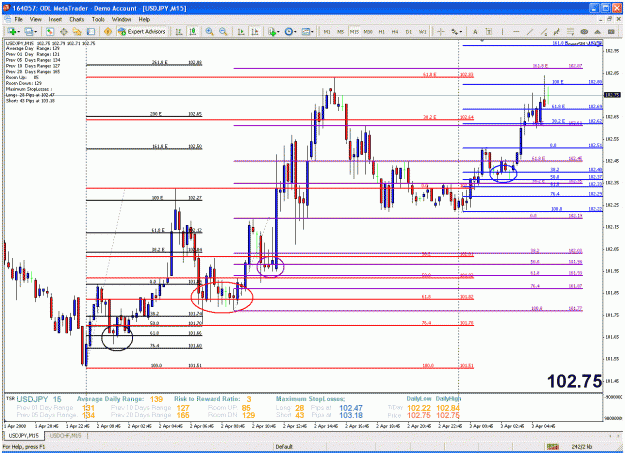This screenshot has width=625, height=453.
Task: Zoom out of the chart
Action: [223, 32]
